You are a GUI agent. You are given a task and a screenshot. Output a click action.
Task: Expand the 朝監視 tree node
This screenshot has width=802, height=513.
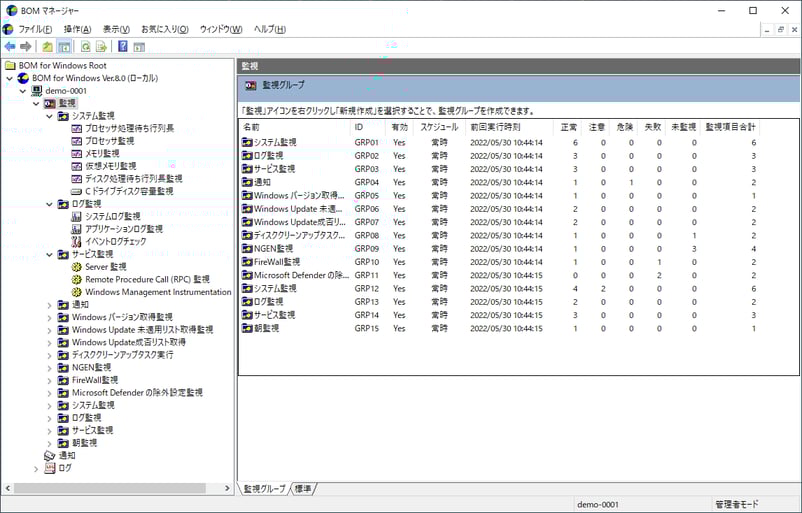(49, 443)
